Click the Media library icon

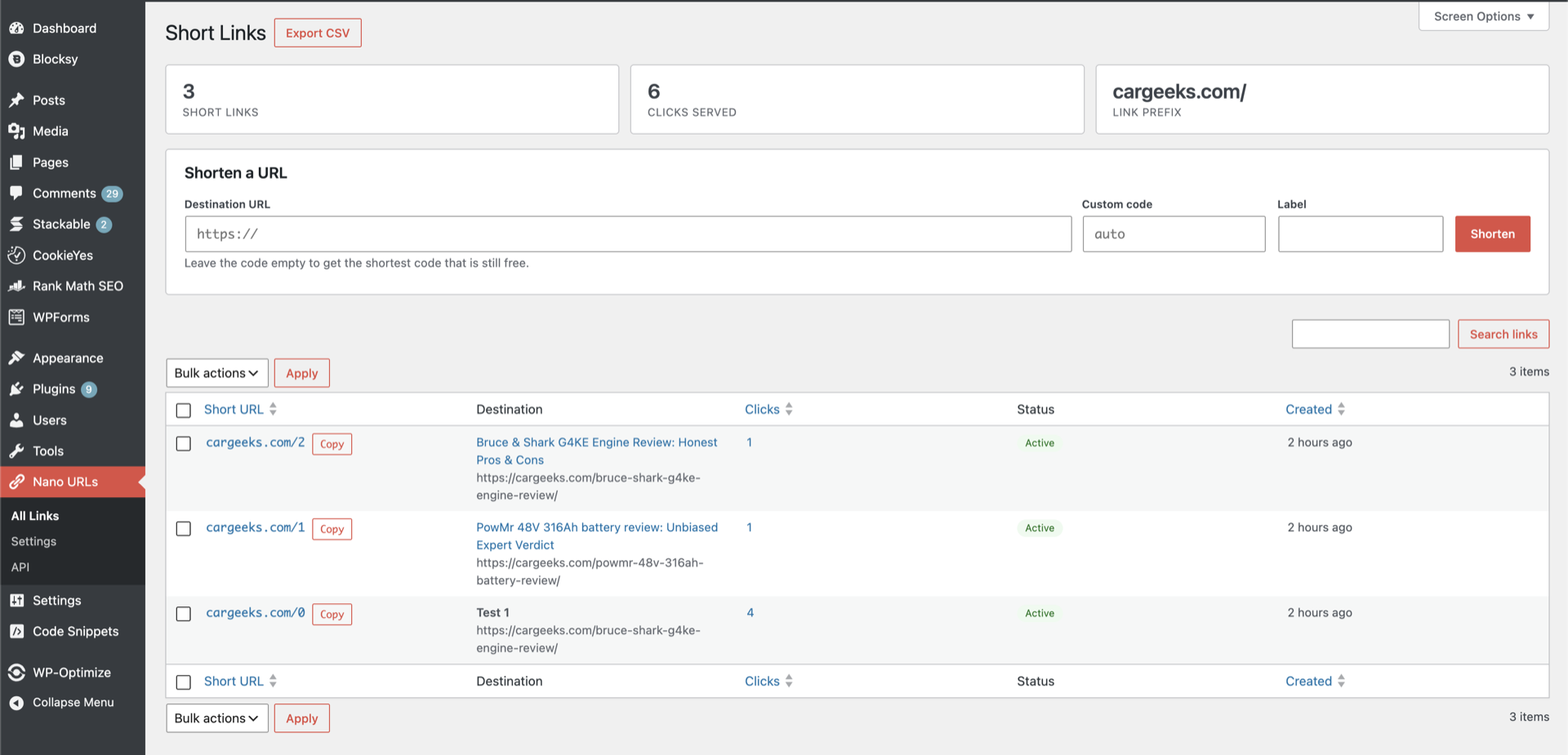[x=16, y=131]
